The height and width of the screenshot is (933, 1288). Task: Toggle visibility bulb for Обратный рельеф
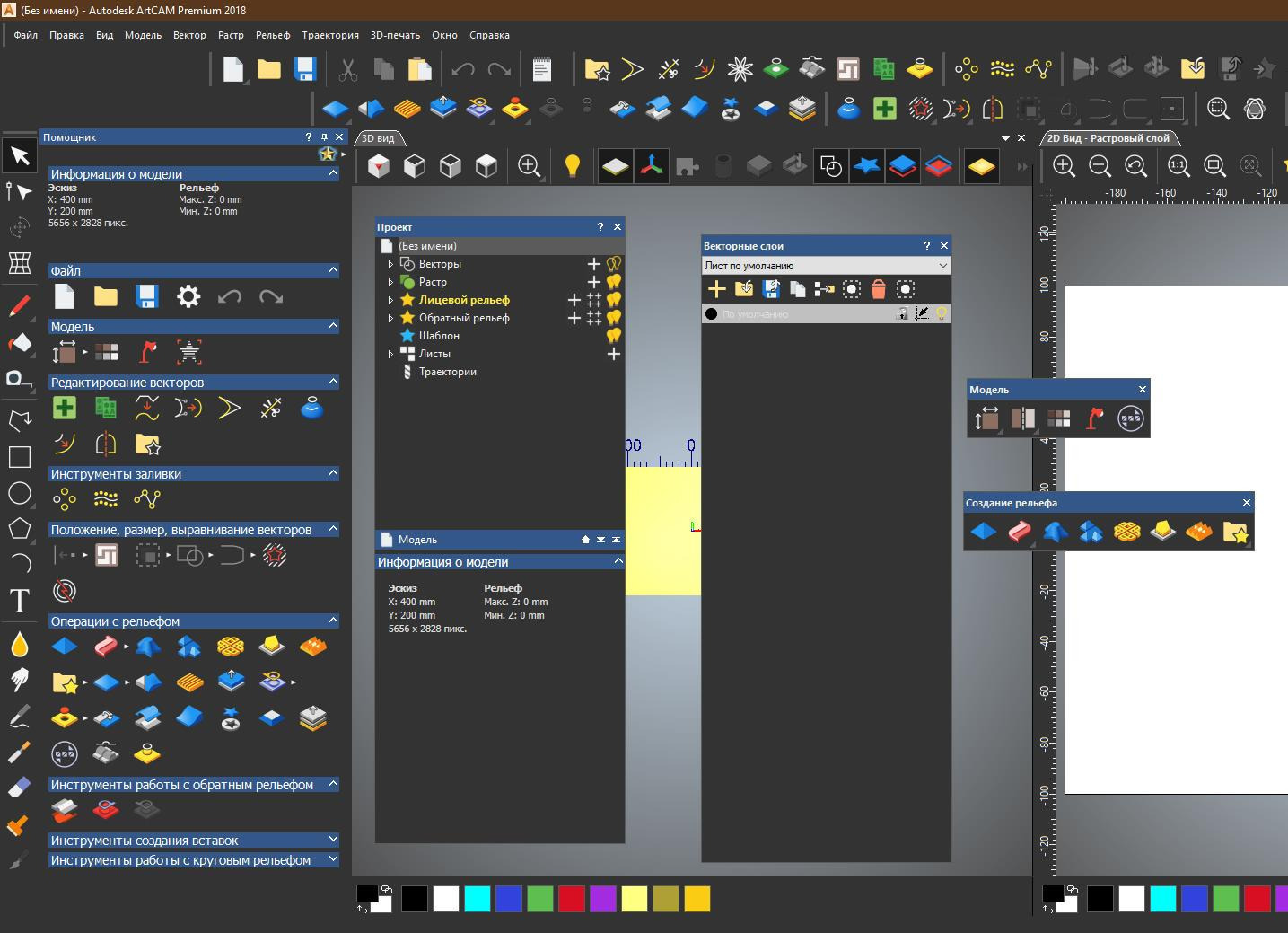point(614,318)
